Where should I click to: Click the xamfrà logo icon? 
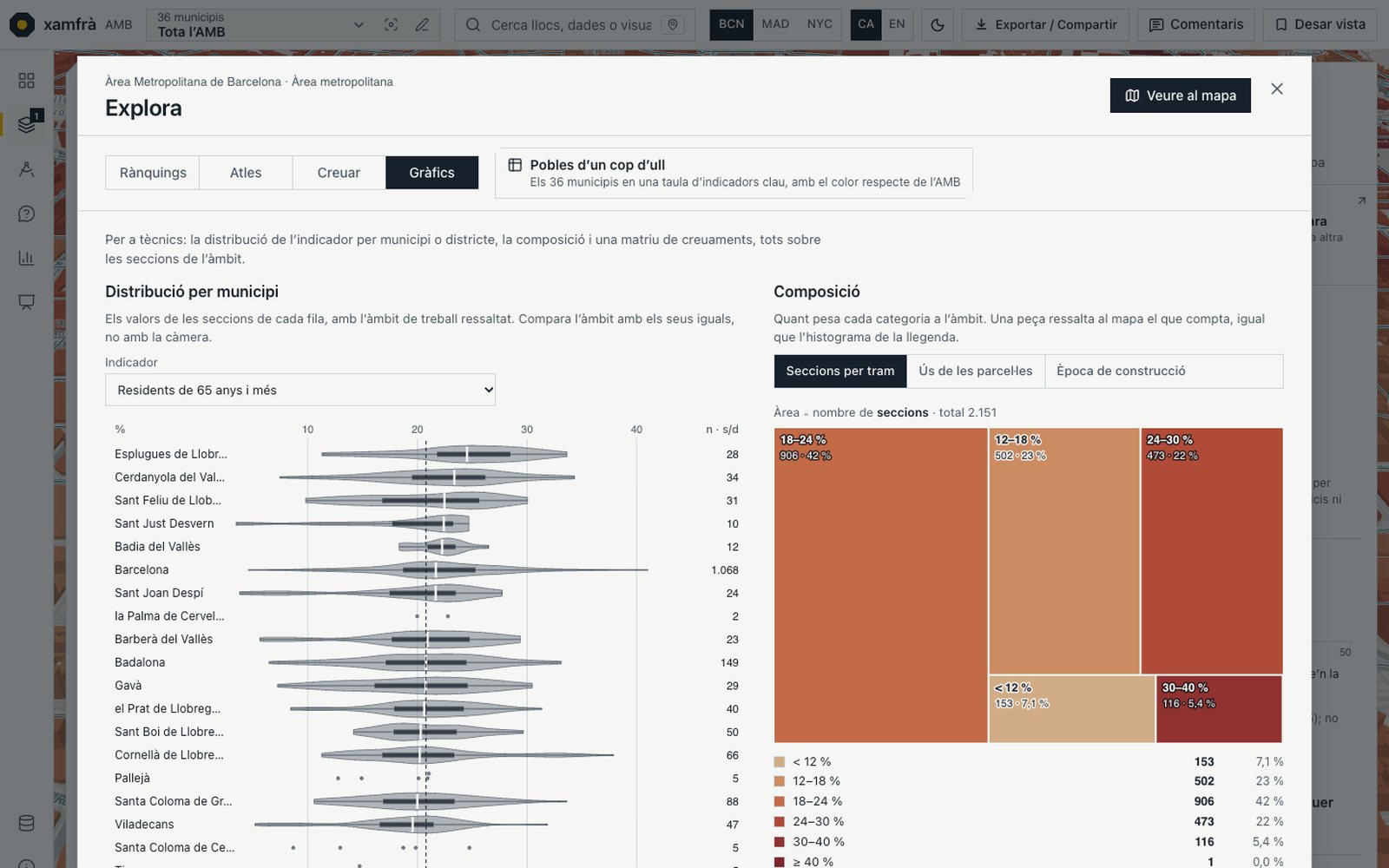click(22, 24)
